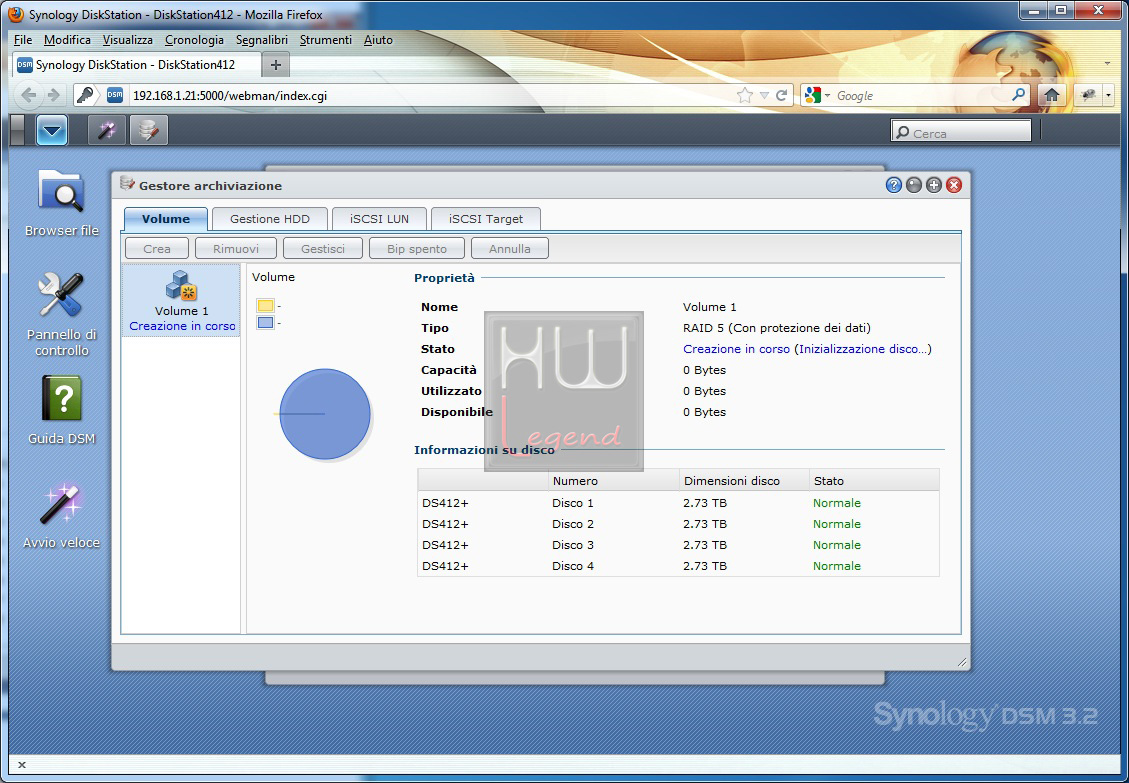Open the Aiuto menu
This screenshot has width=1129, height=783.
pyautogui.click(x=378, y=40)
